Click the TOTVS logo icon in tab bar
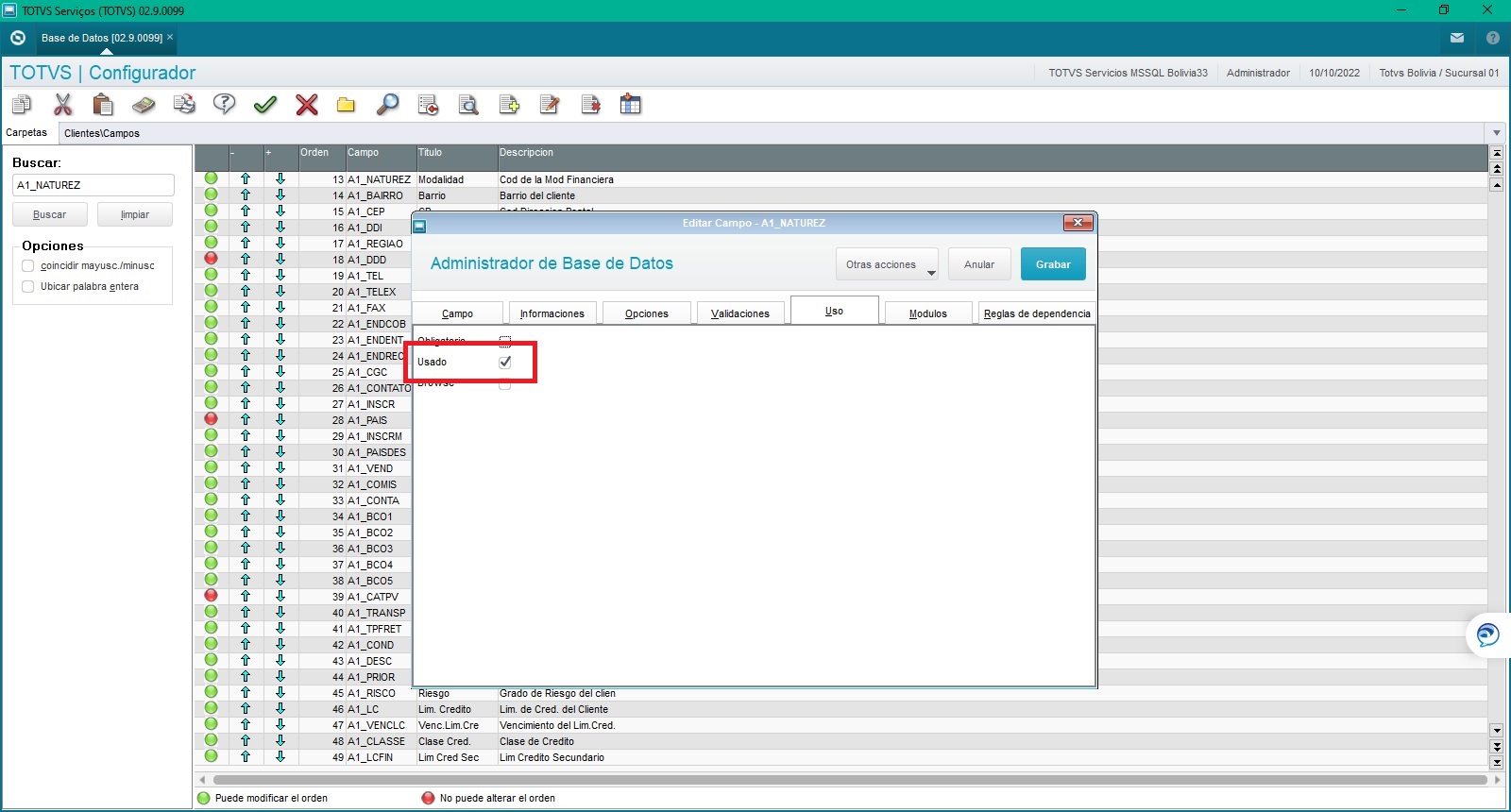 click(17, 38)
